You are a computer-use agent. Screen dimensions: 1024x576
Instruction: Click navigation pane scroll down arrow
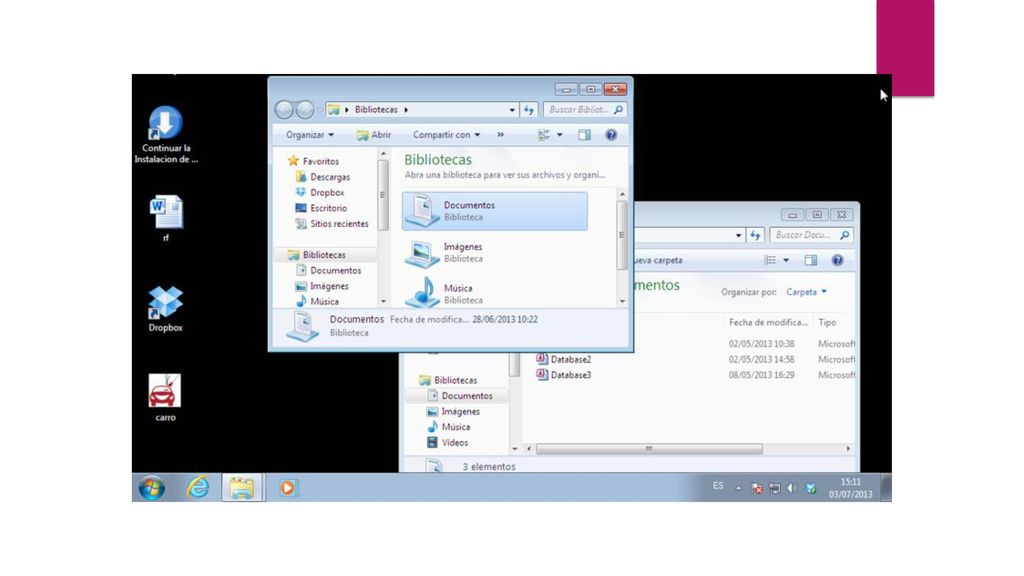(383, 301)
